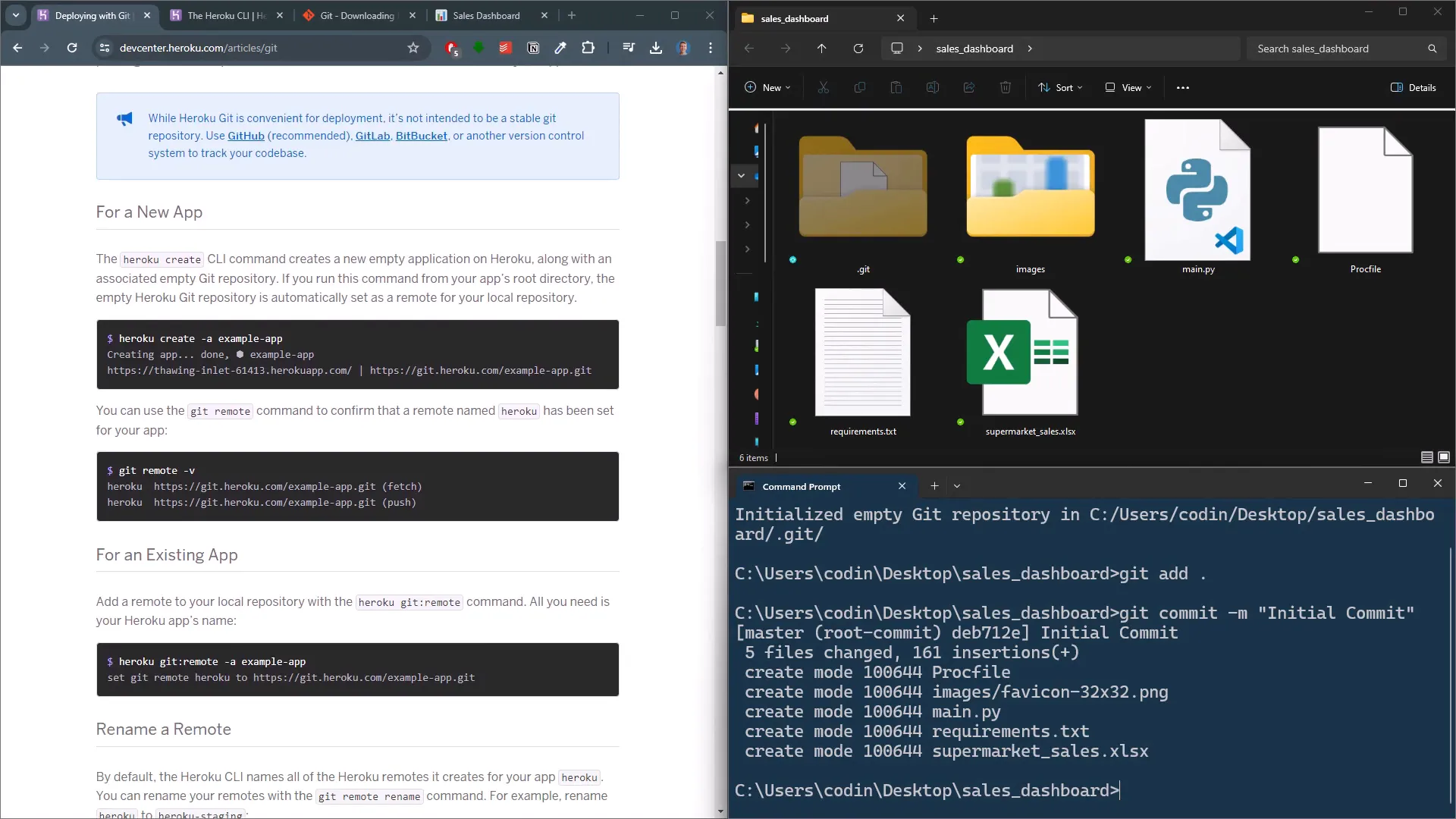Click the Explorer Up directory arrow
The height and width of the screenshot is (819, 1456).
tap(822, 49)
